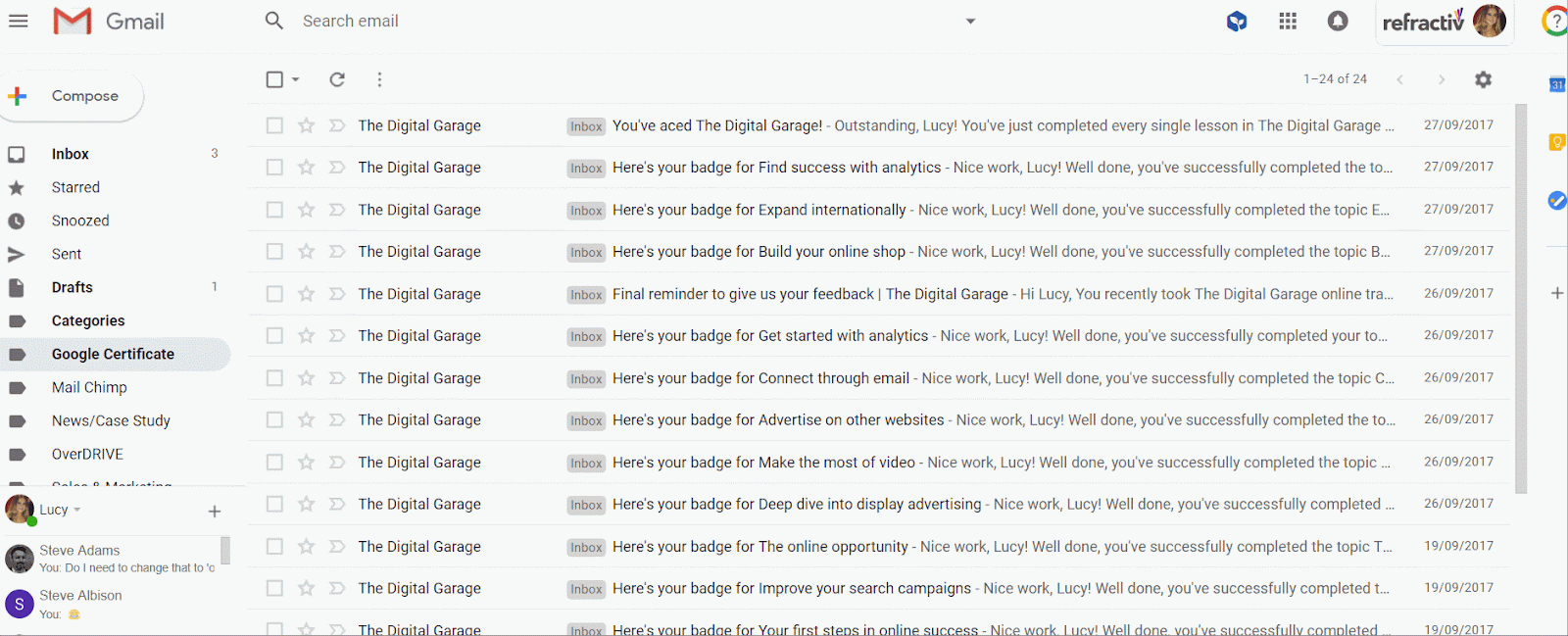
Task: Click the sender 'The Digital Garage' on 'Final reminder' row
Action: pyautogui.click(x=419, y=294)
